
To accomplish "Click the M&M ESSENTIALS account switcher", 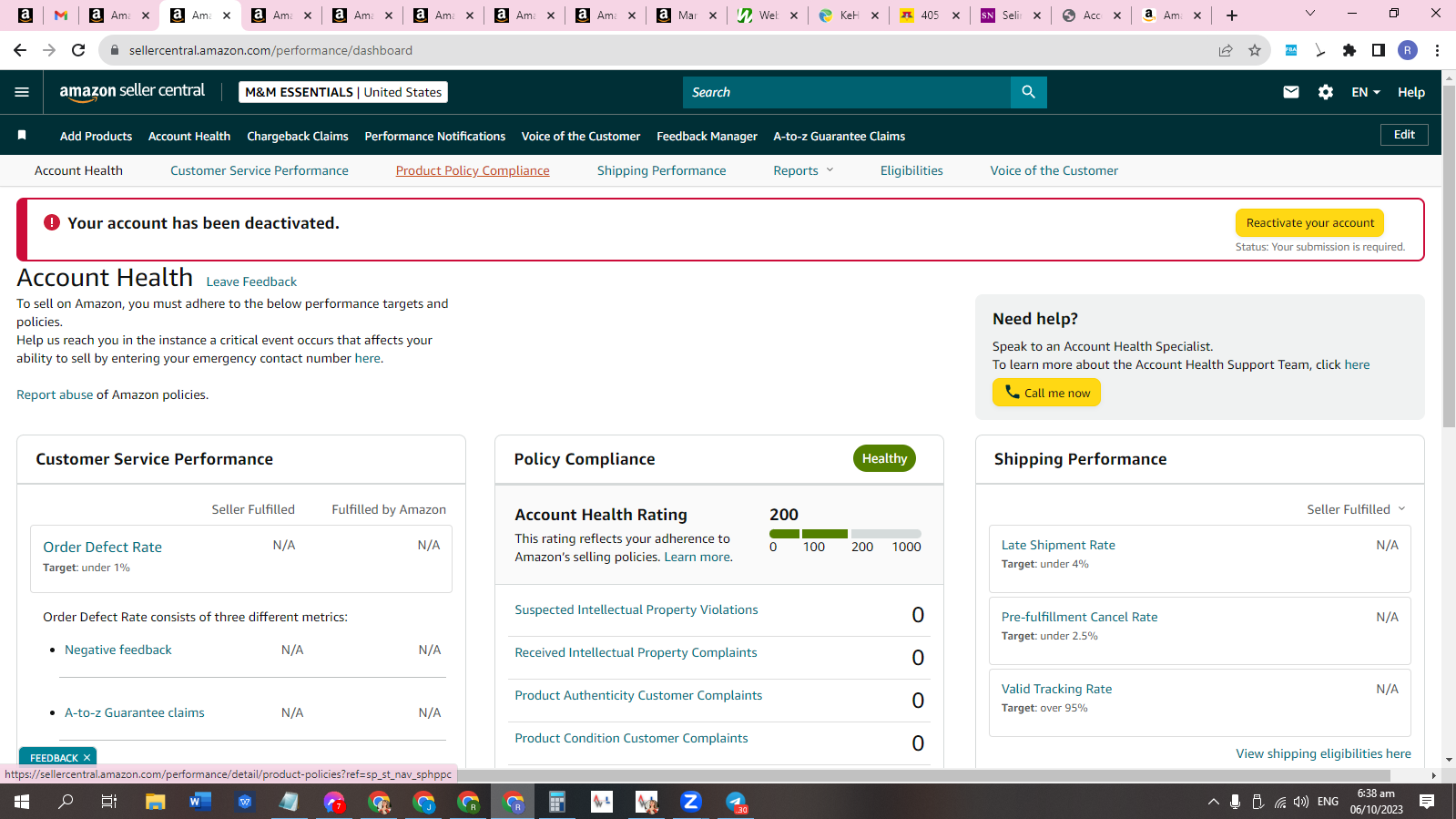I will (x=343, y=92).
